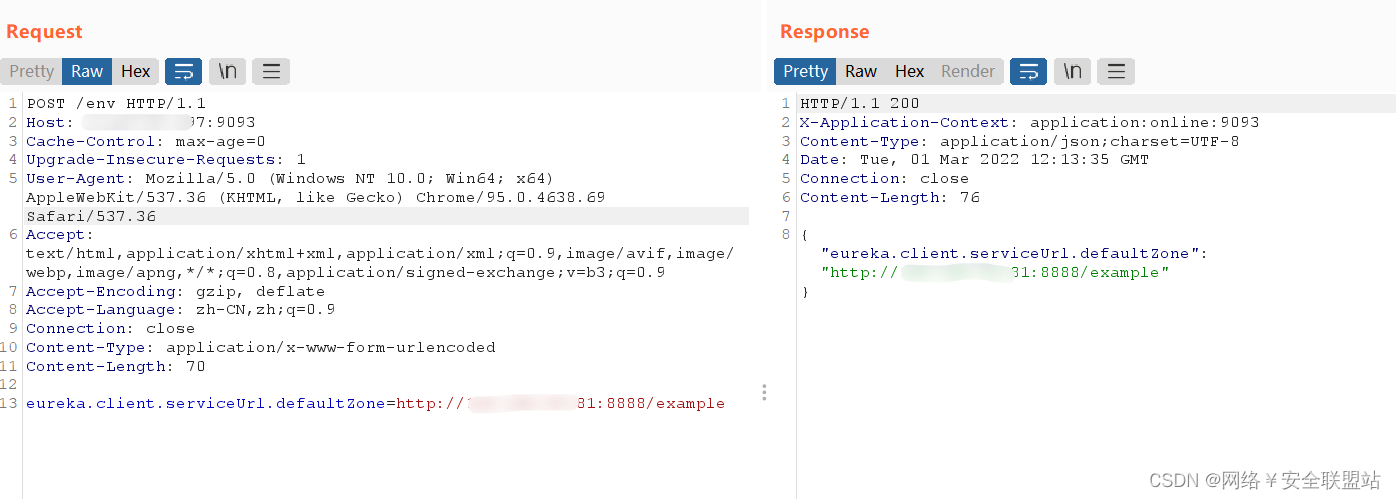Click the eureka.client.serviceUrl.defaultZone request body parameter
The width and height of the screenshot is (1396, 499).
coord(375,403)
